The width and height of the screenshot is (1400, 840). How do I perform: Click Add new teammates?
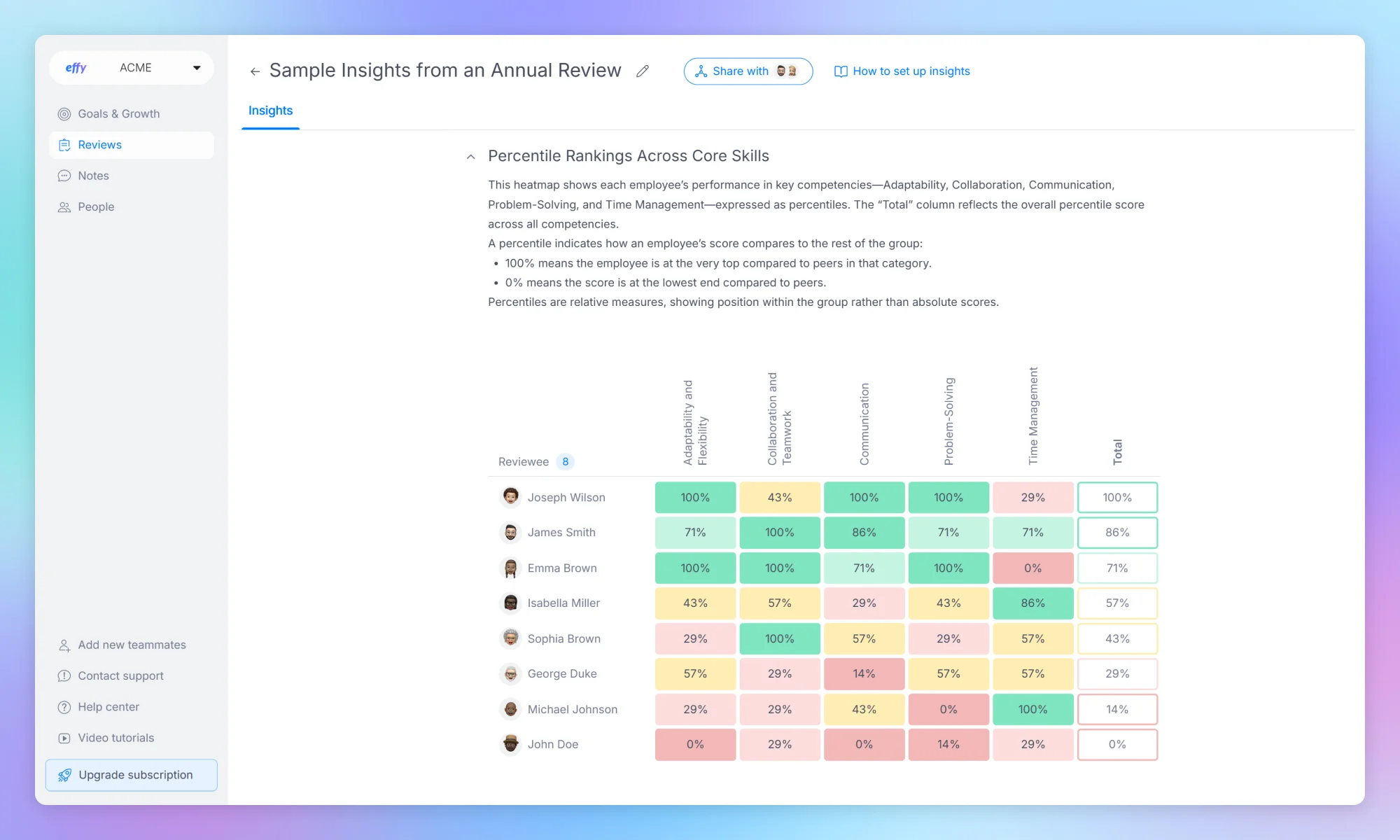132,645
